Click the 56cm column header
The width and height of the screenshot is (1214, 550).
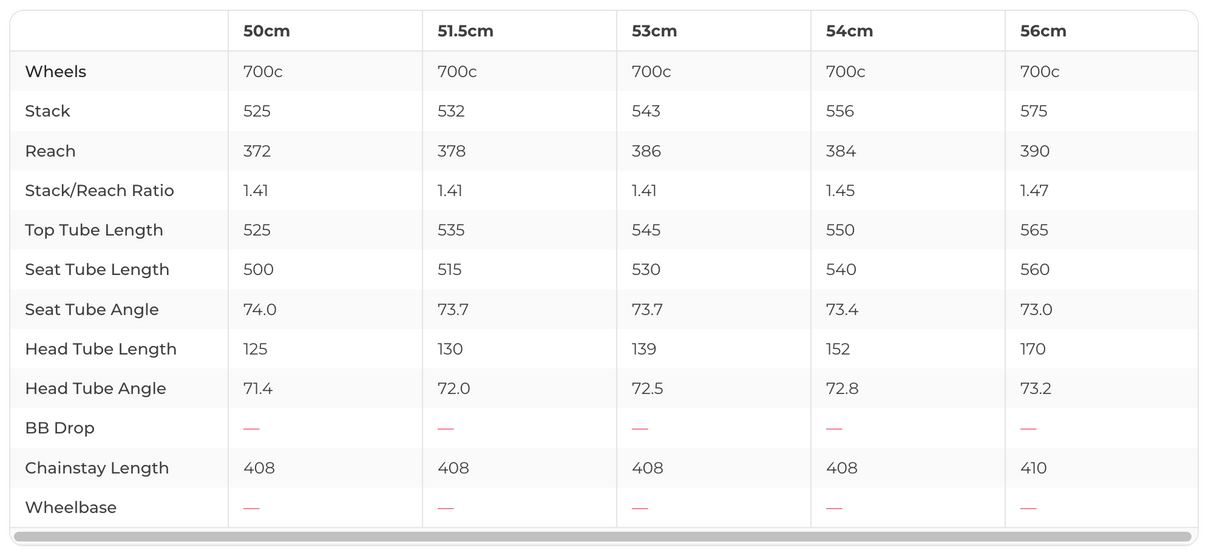pyautogui.click(x=1043, y=31)
